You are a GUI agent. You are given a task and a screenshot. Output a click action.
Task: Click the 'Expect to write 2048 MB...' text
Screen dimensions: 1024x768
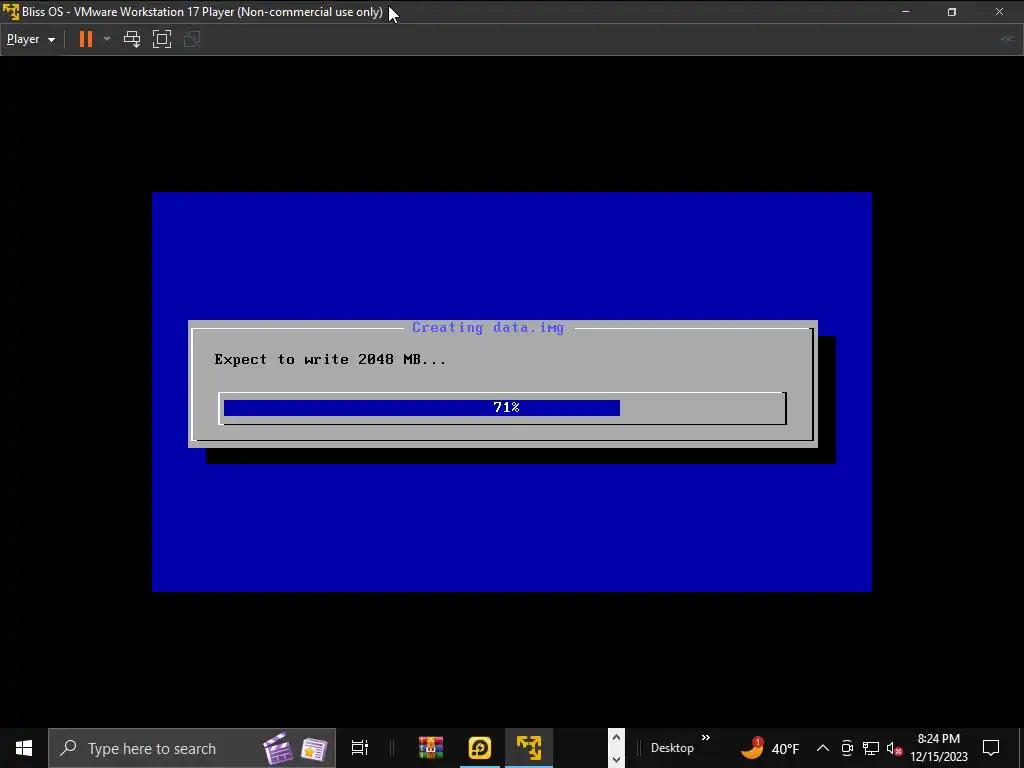pyautogui.click(x=330, y=359)
